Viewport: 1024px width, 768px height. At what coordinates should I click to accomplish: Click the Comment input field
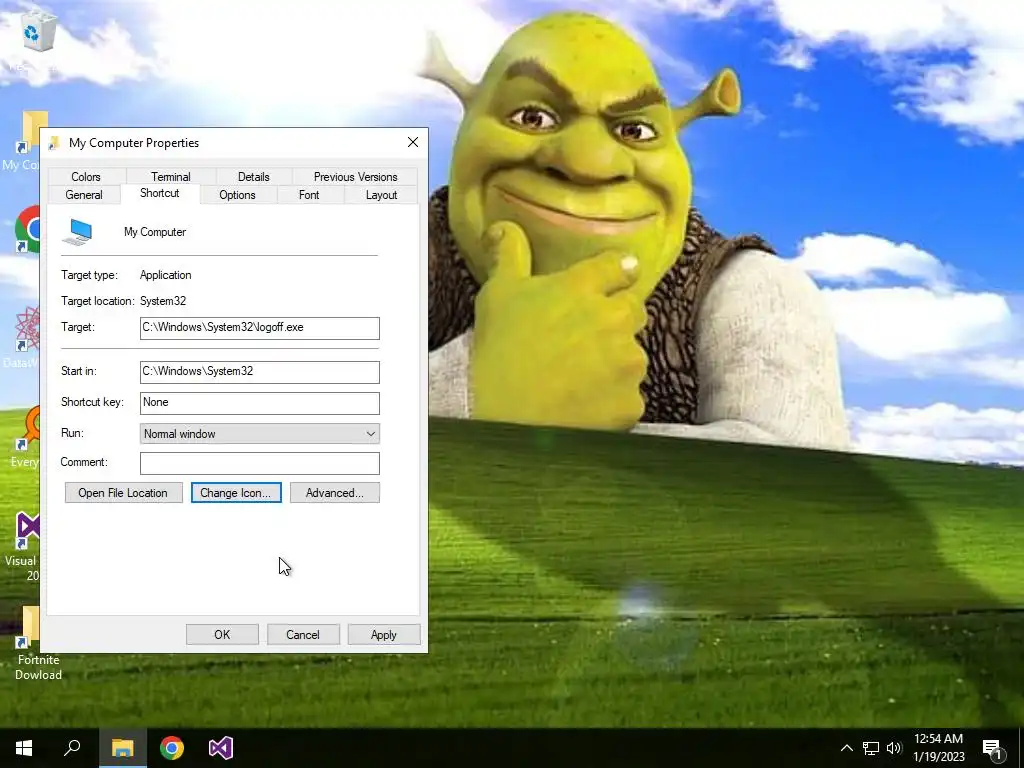point(259,463)
